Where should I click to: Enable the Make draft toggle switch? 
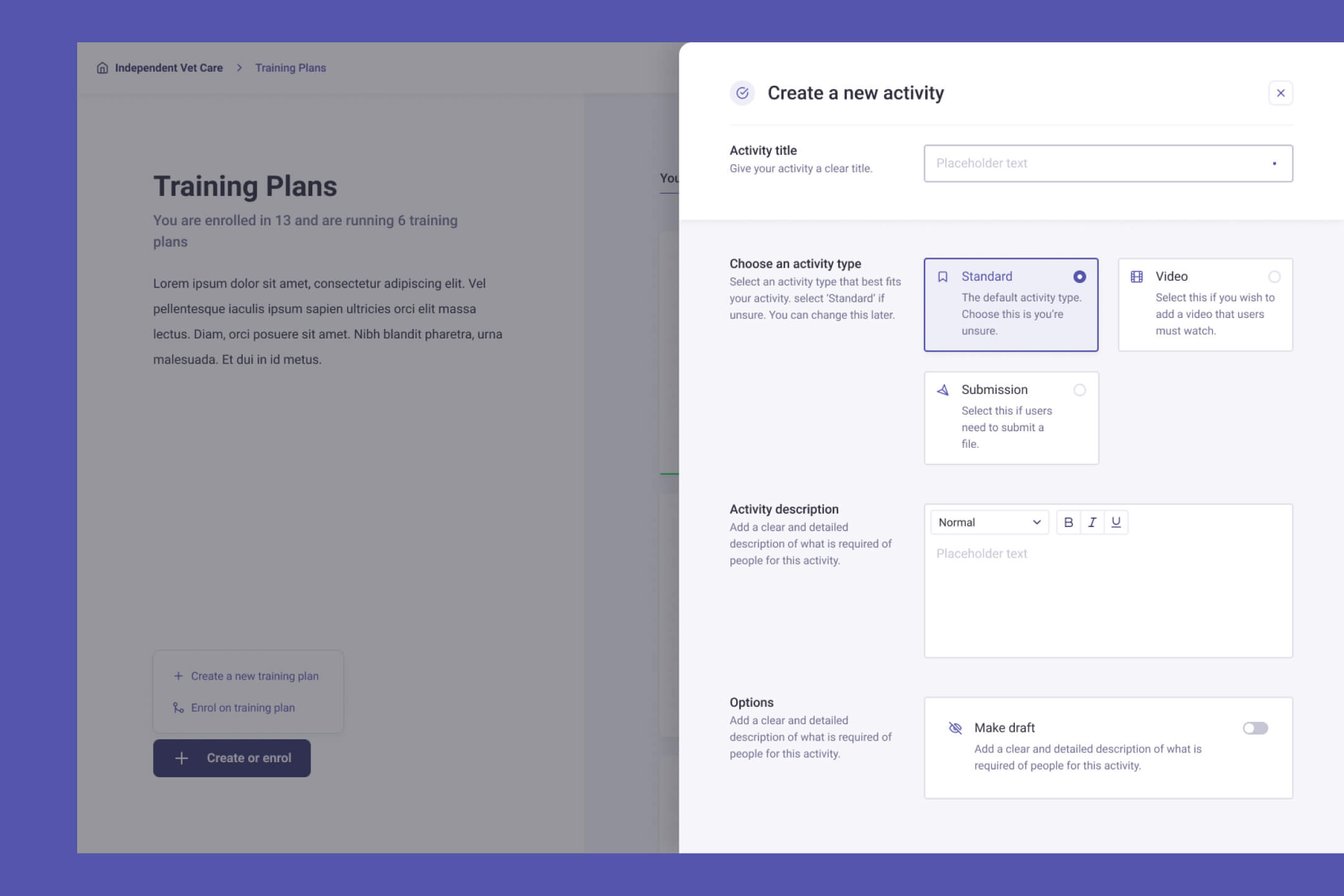tap(1255, 728)
